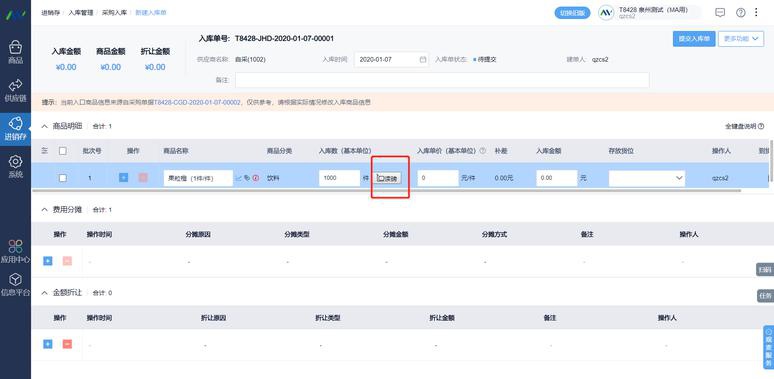
Task: Click the 补差 value 0.00元
Action: click(503, 178)
